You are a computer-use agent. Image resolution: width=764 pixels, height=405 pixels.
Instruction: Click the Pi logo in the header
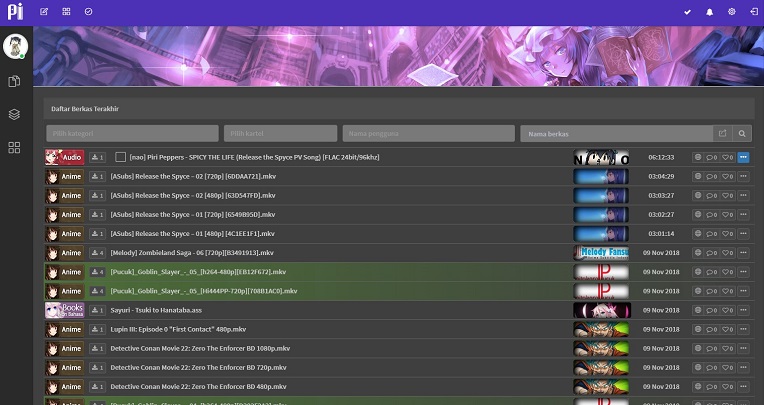(15, 12)
